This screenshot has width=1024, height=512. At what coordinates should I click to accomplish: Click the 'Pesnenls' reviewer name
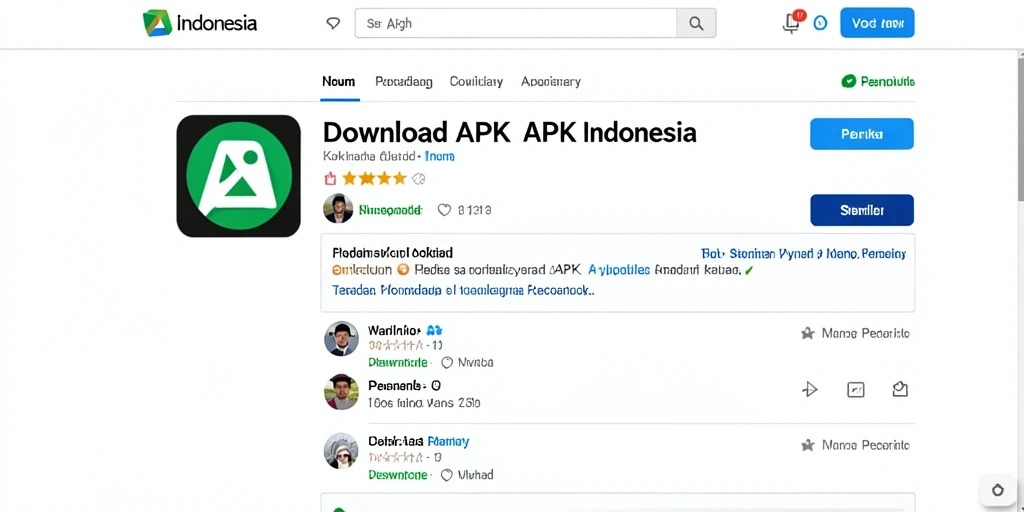pyautogui.click(x=397, y=385)
